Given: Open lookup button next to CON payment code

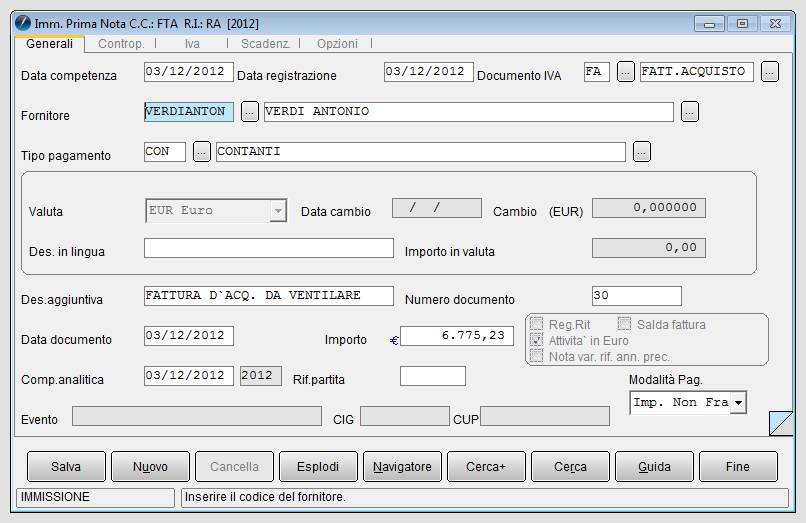Looking at the screenshot, I should 202,152.
